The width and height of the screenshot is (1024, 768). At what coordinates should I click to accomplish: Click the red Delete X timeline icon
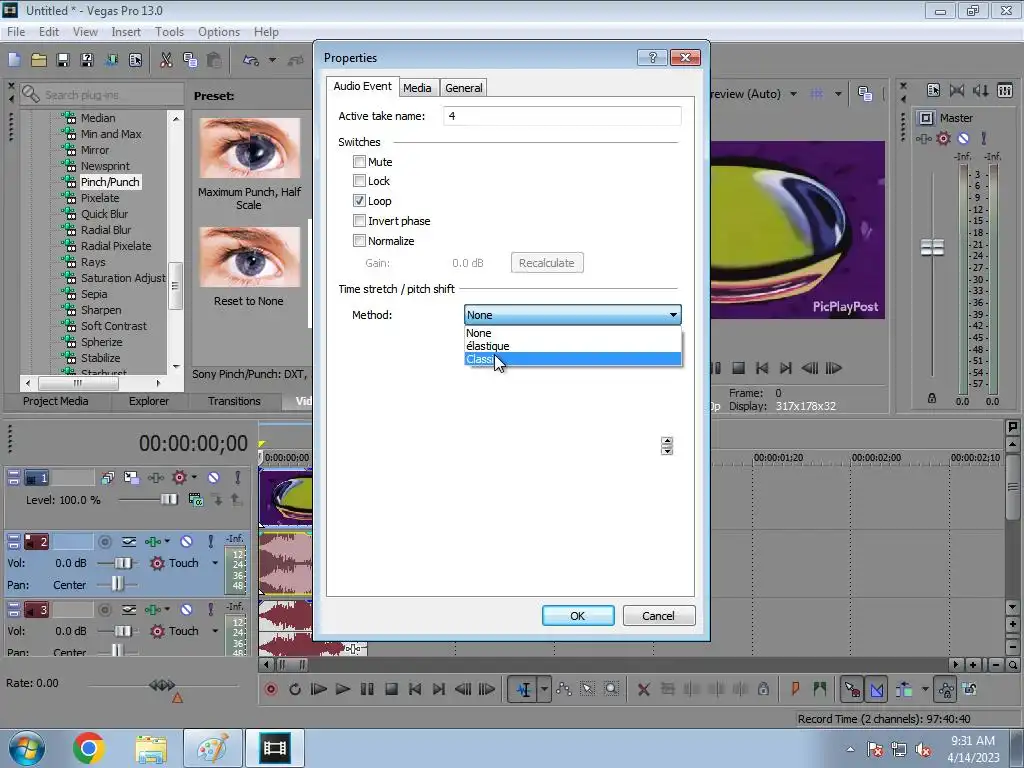pyautogui.click(x=643, y=689)
